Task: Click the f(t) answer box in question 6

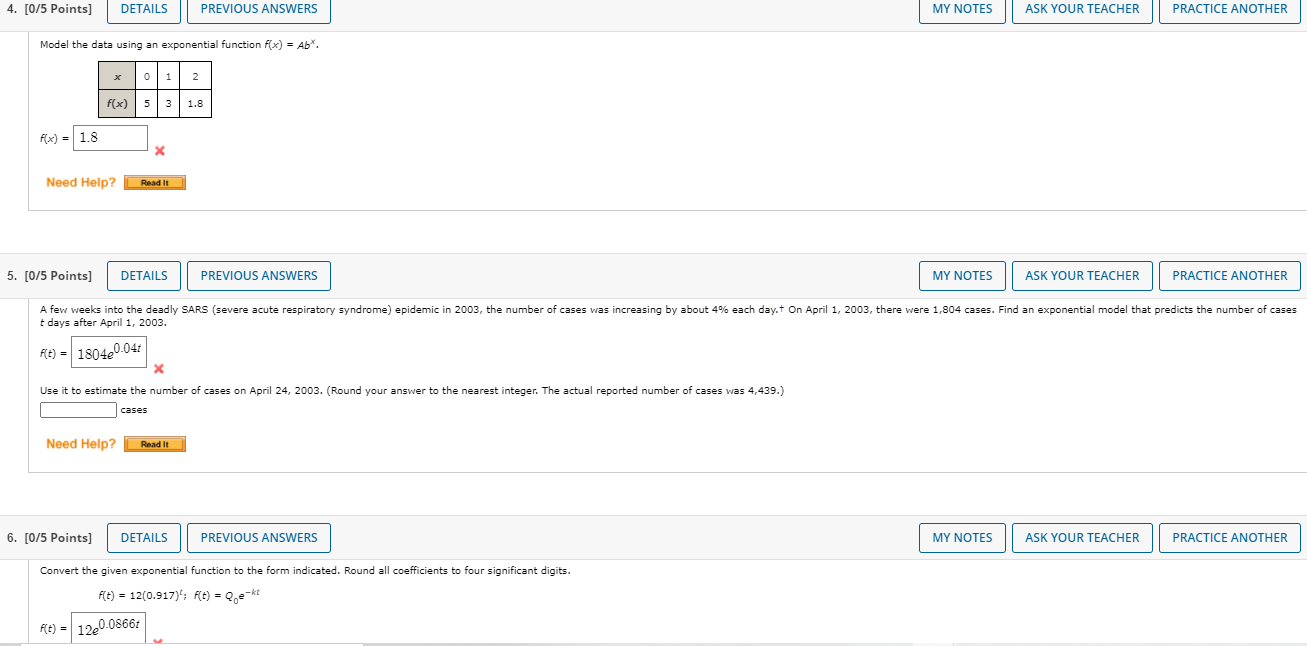Action: tap(107, 628)
